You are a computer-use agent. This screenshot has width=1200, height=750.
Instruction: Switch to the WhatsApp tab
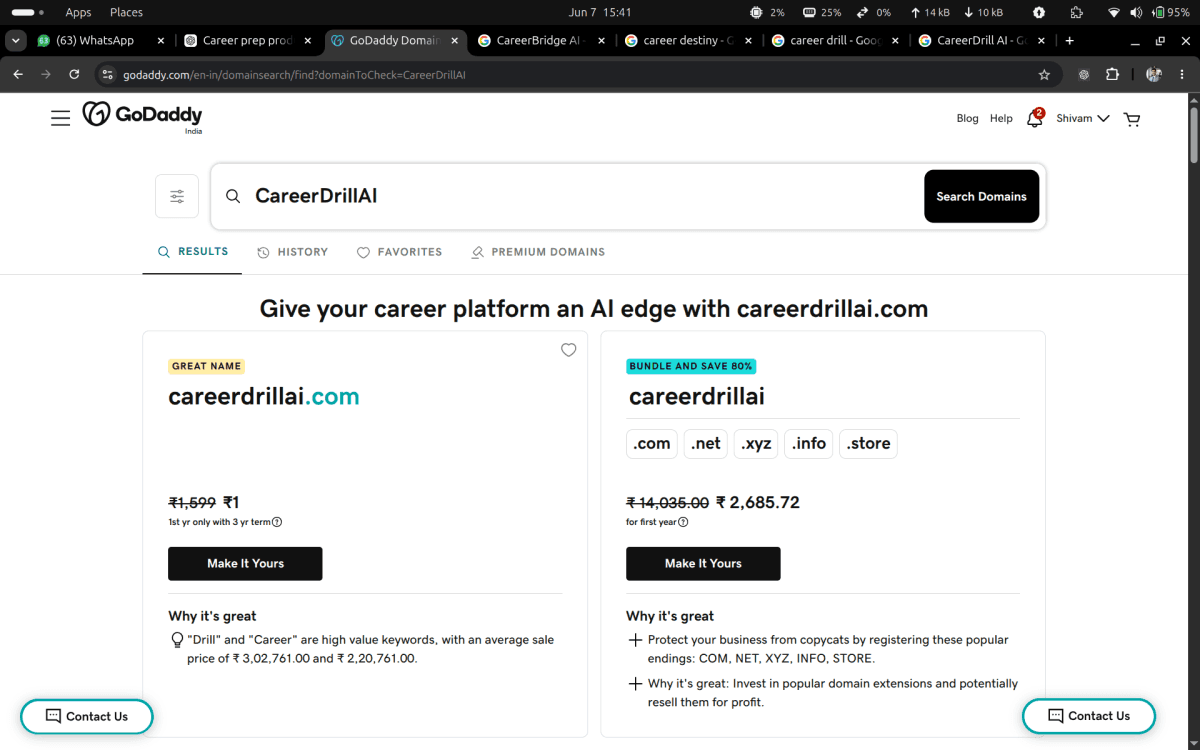(x=99, y=41)
